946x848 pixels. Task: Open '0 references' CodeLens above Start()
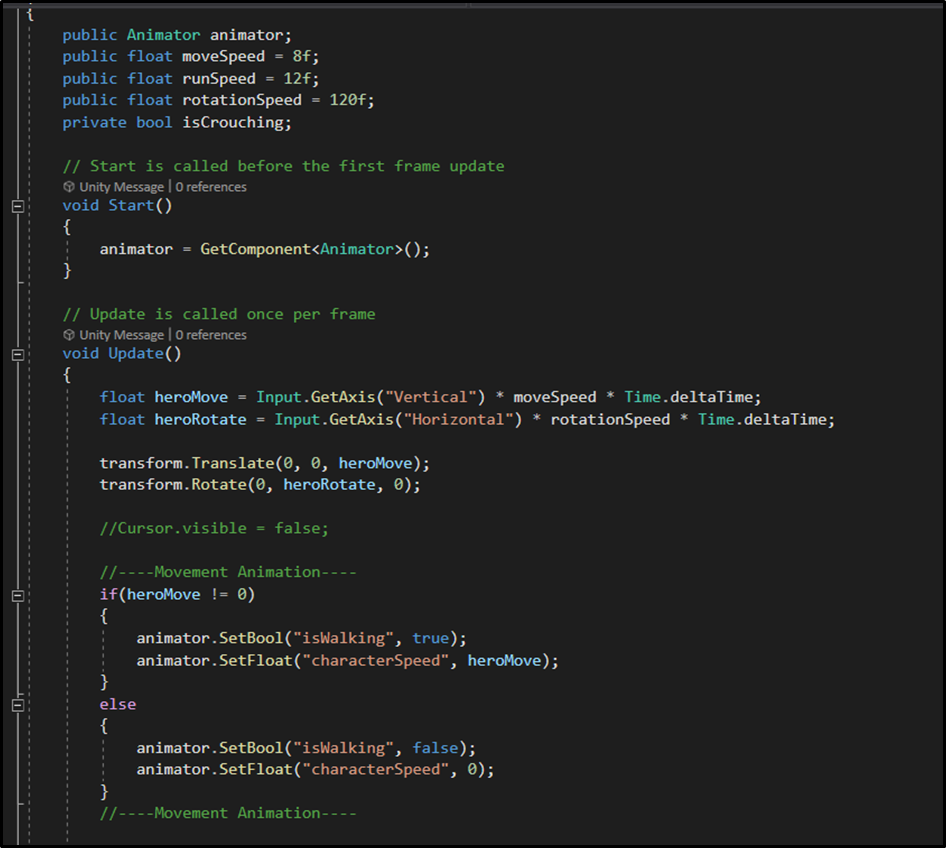(211, 187)
